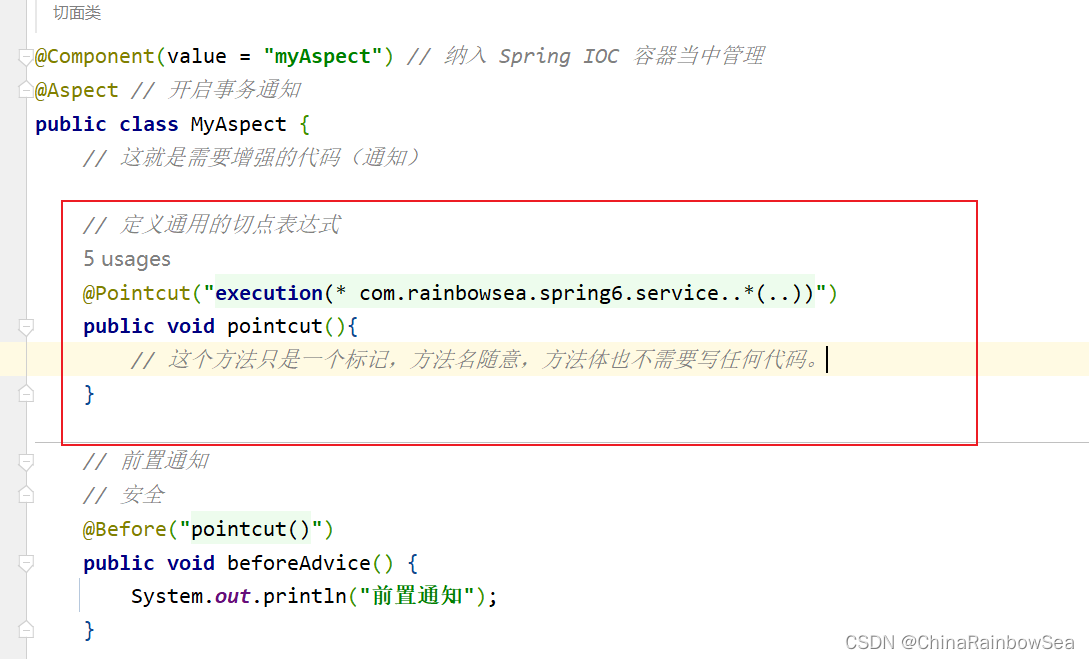1089x659 pixels.
Task: Click fold end marker at beforeAdvice closing brace
Action: click(26, 630)
